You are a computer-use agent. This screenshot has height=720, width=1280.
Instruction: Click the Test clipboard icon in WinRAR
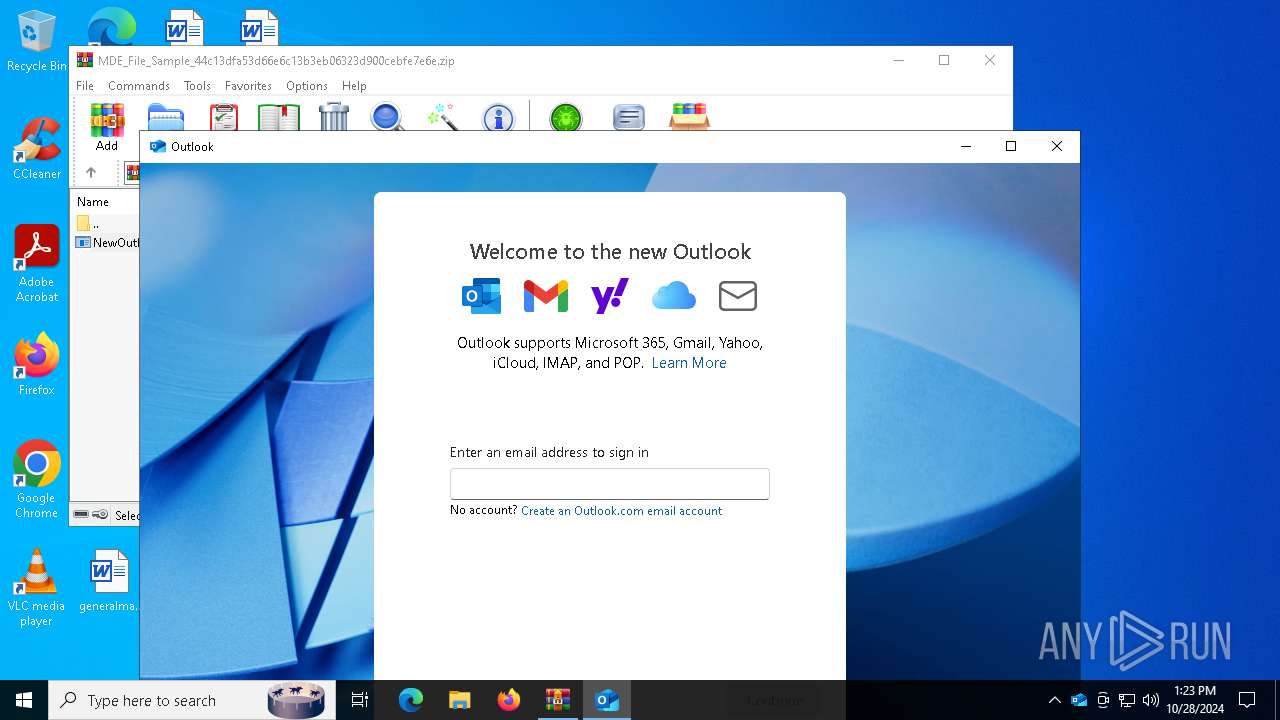[224, 117]
